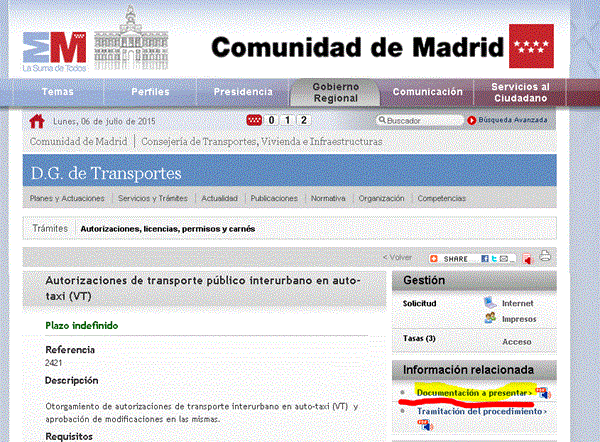
Task: Open Autorizaciones, licencias, permisos y carnés
Action: [x=168, y=229]
